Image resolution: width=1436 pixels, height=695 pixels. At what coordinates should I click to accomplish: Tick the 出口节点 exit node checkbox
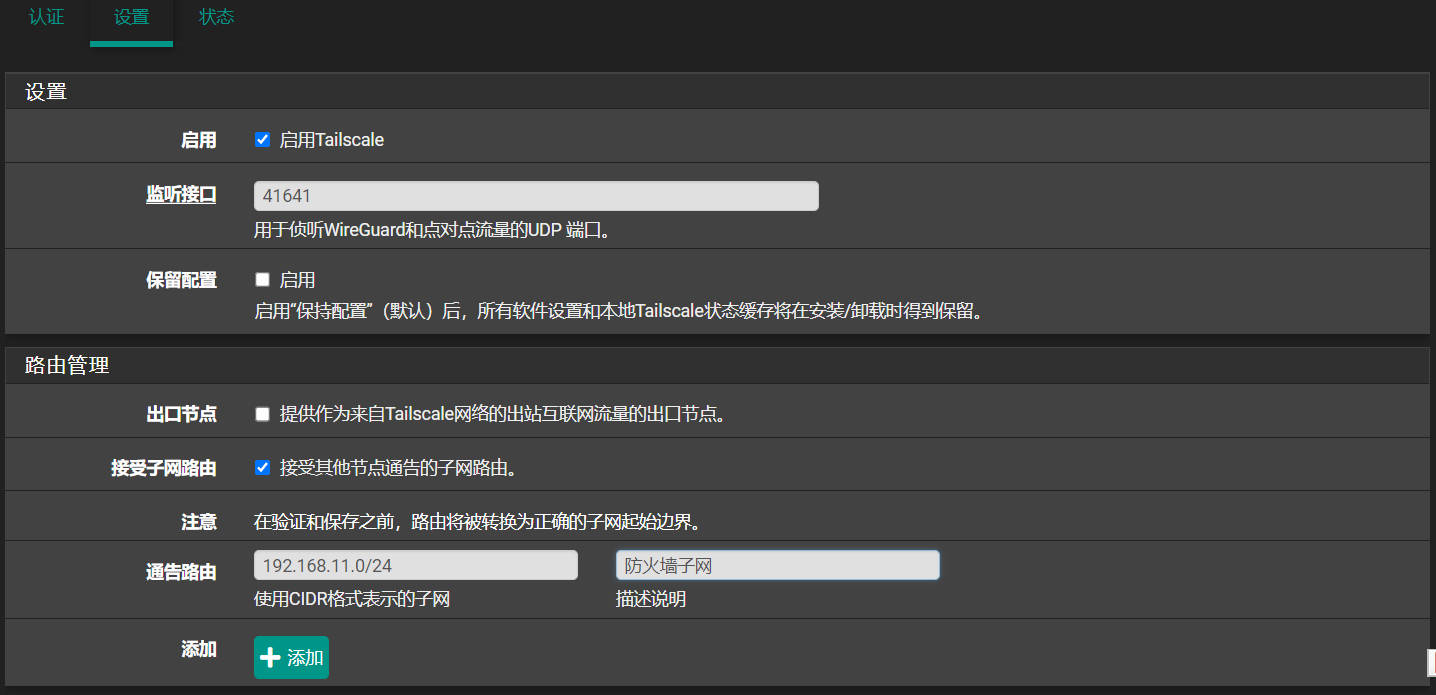263,414
